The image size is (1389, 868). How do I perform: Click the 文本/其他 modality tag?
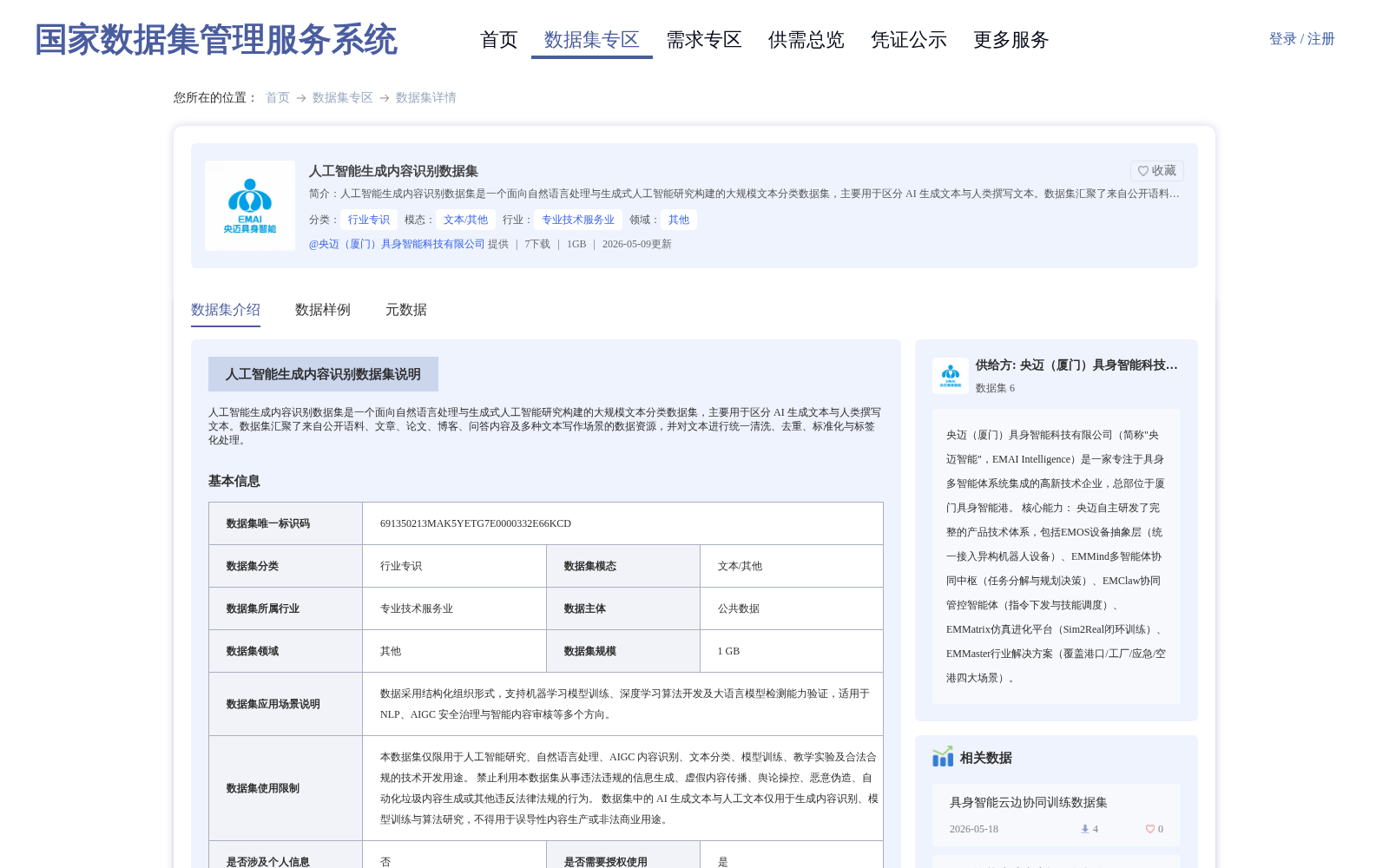point(465,220)
